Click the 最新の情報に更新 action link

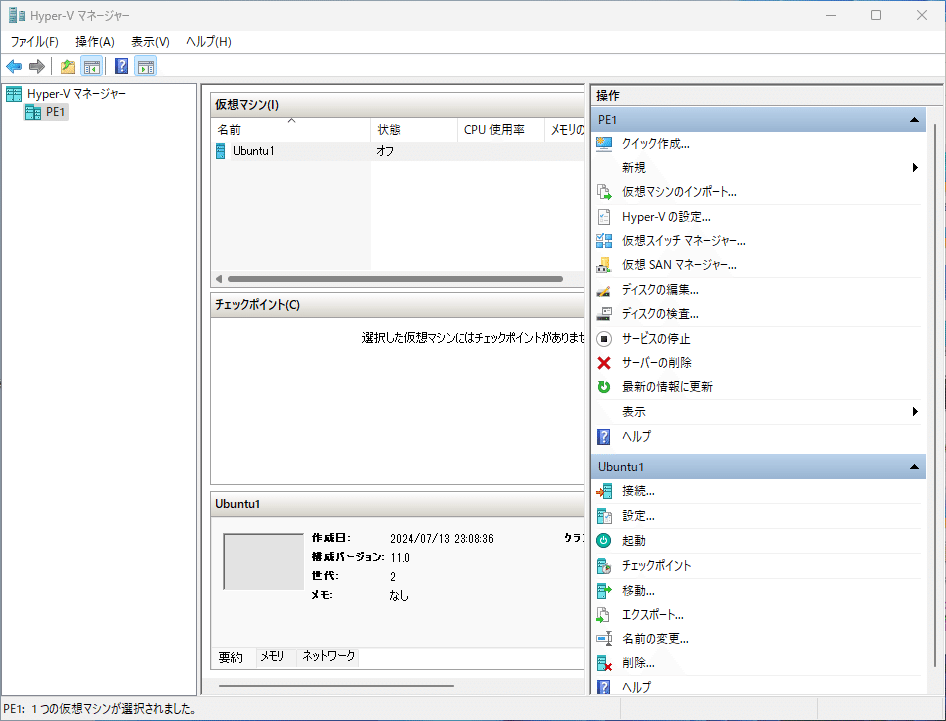[667, 387]
